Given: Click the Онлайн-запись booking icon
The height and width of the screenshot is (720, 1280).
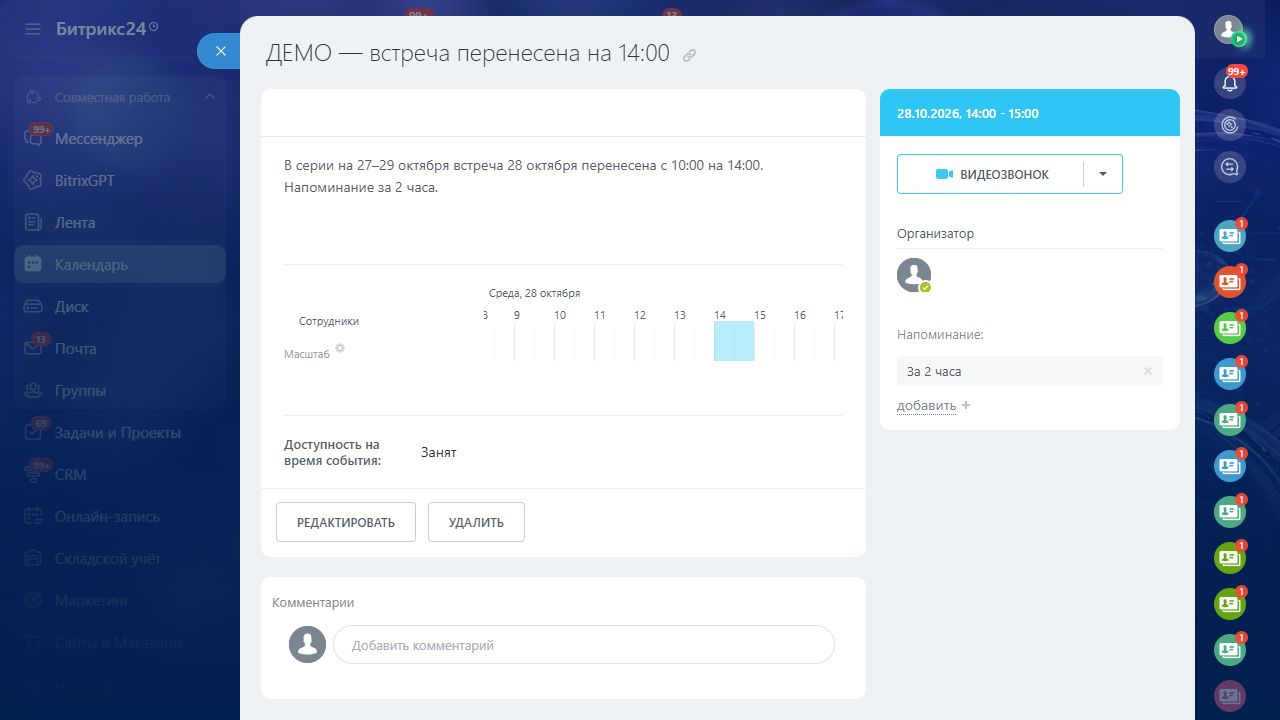Looking at the screenshot, I should point(33,517).
